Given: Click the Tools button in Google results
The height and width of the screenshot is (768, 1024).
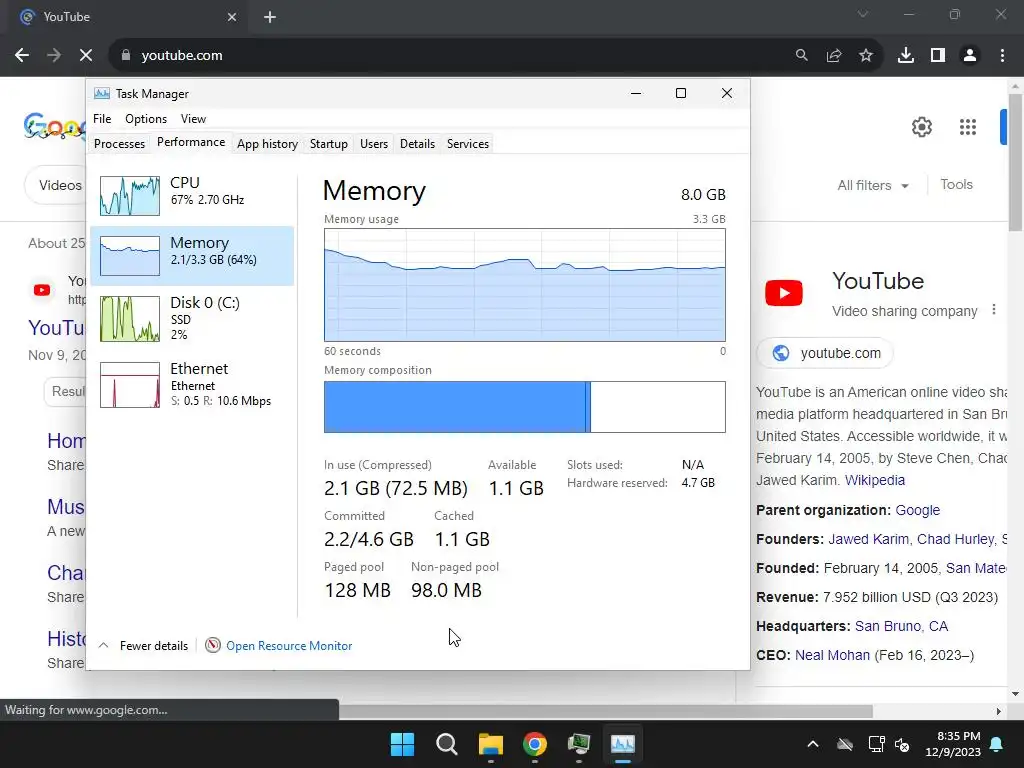Looking at the screenshot, I should (956, 184).
